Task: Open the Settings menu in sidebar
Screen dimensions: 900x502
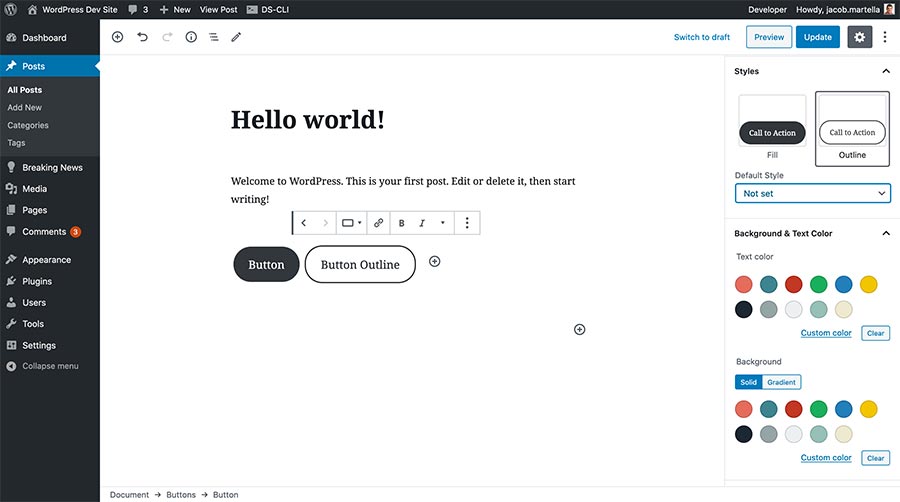Action: [x=50, y=345]
